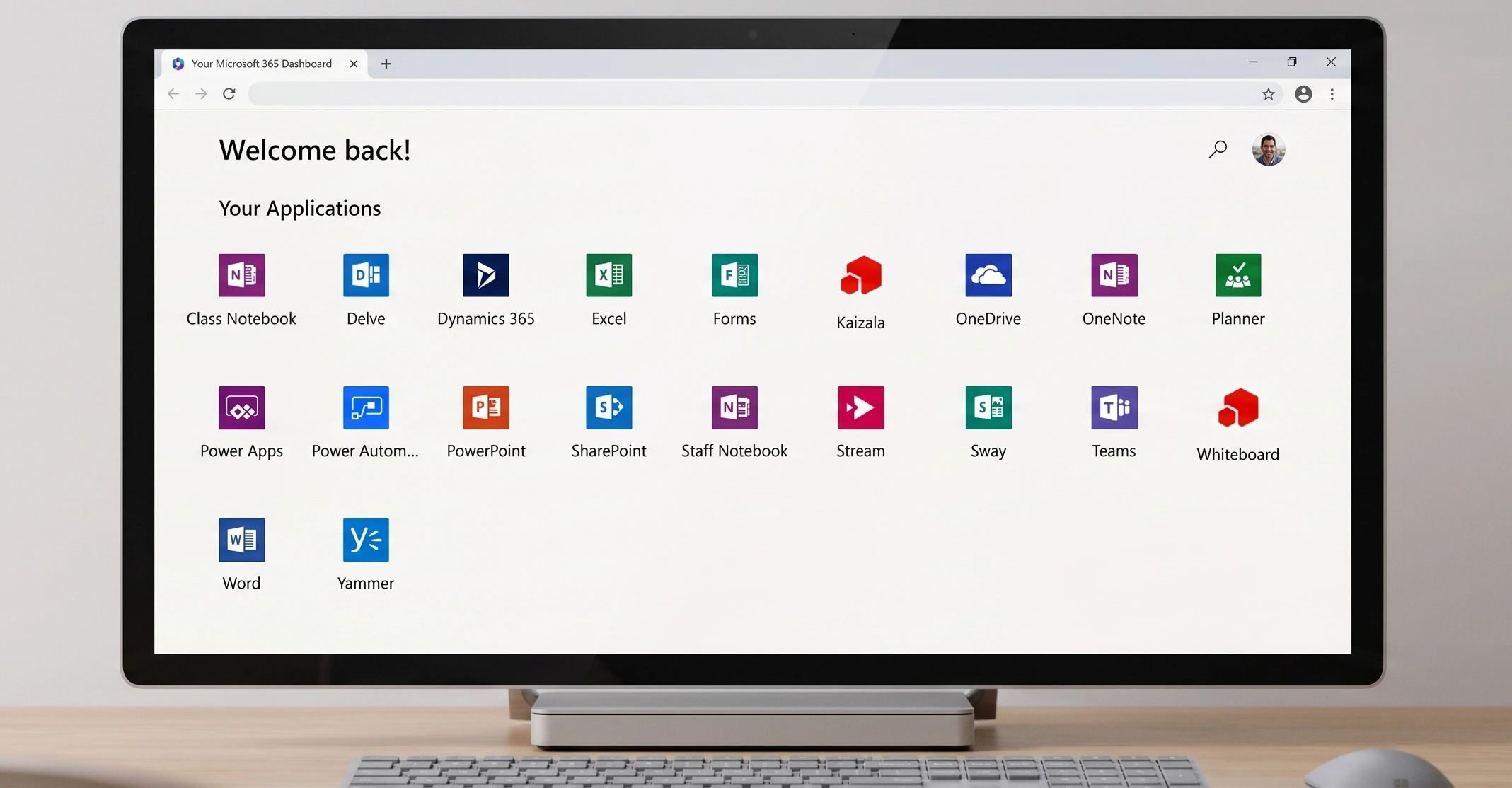Click the Planner text label
Viewport: 1512px width, 788px height.
tap(1238, 318)
